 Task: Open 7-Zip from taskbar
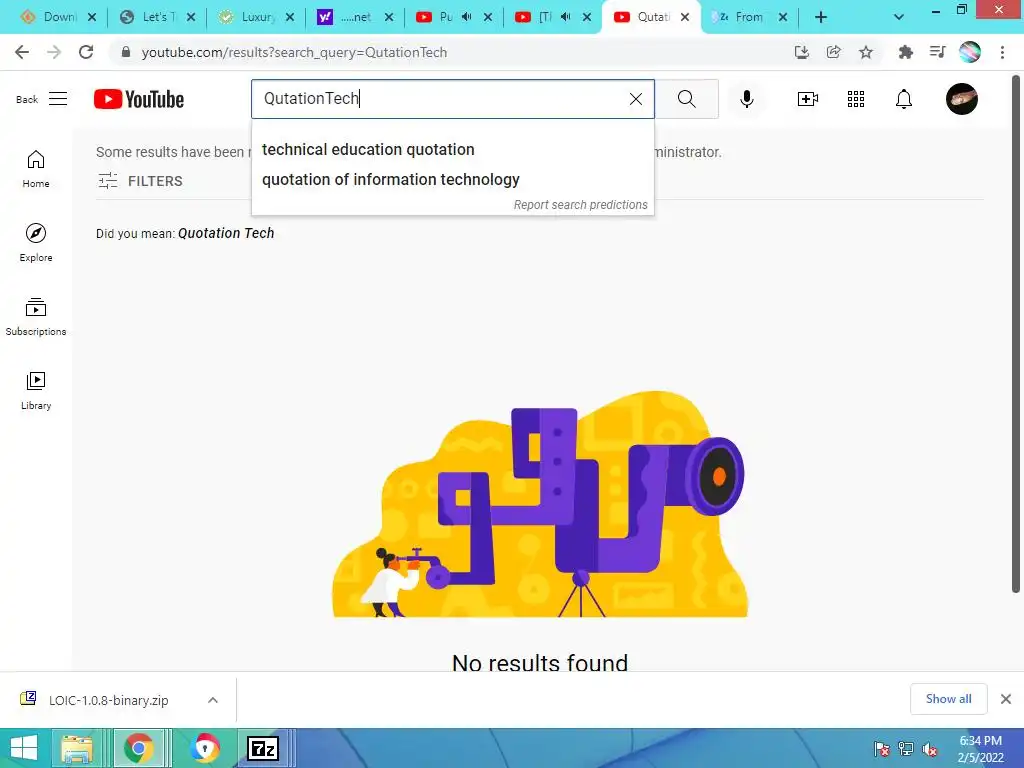[x=263, y=748]
